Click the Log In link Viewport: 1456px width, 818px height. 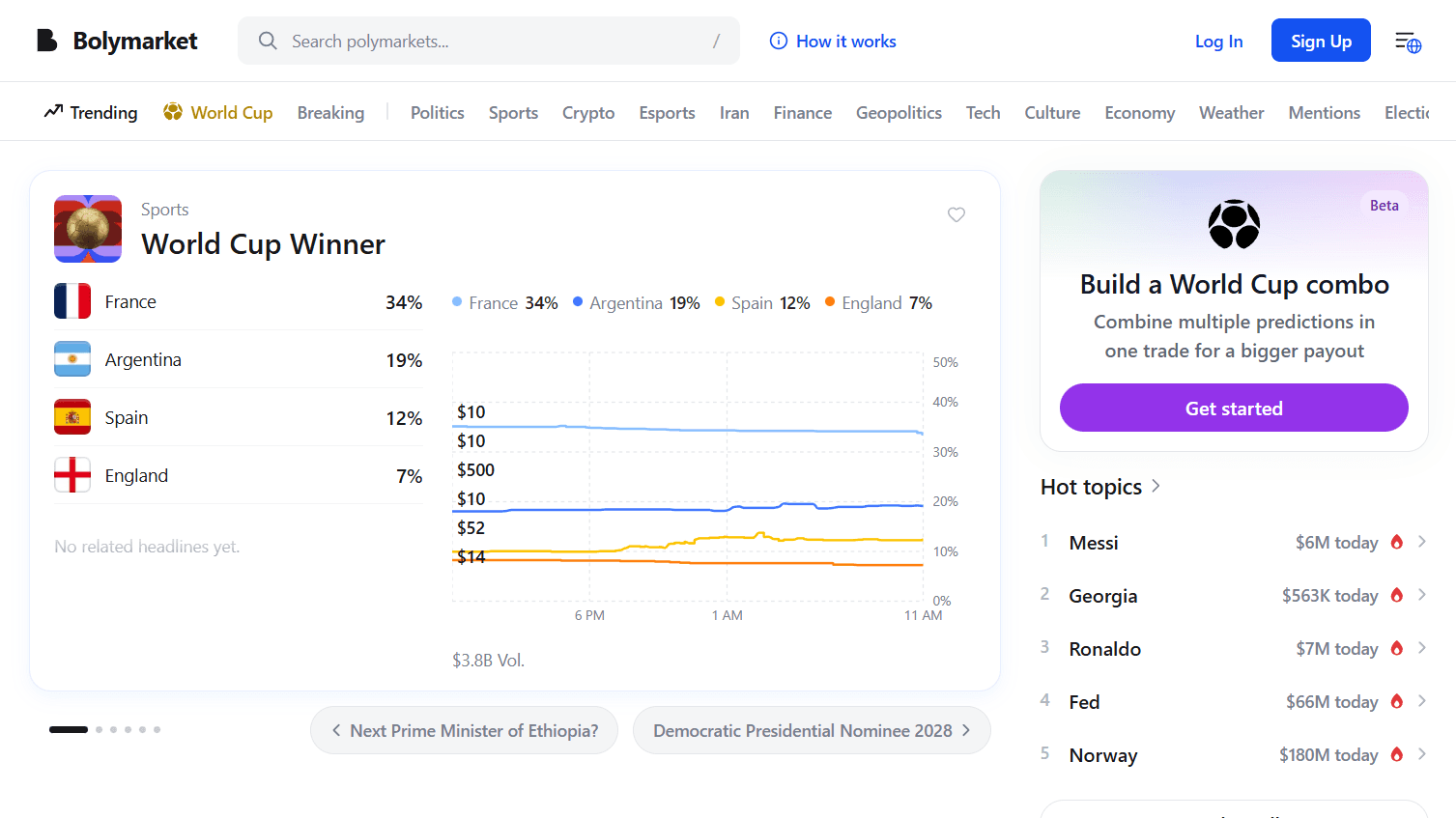[x=1218, y=42]
